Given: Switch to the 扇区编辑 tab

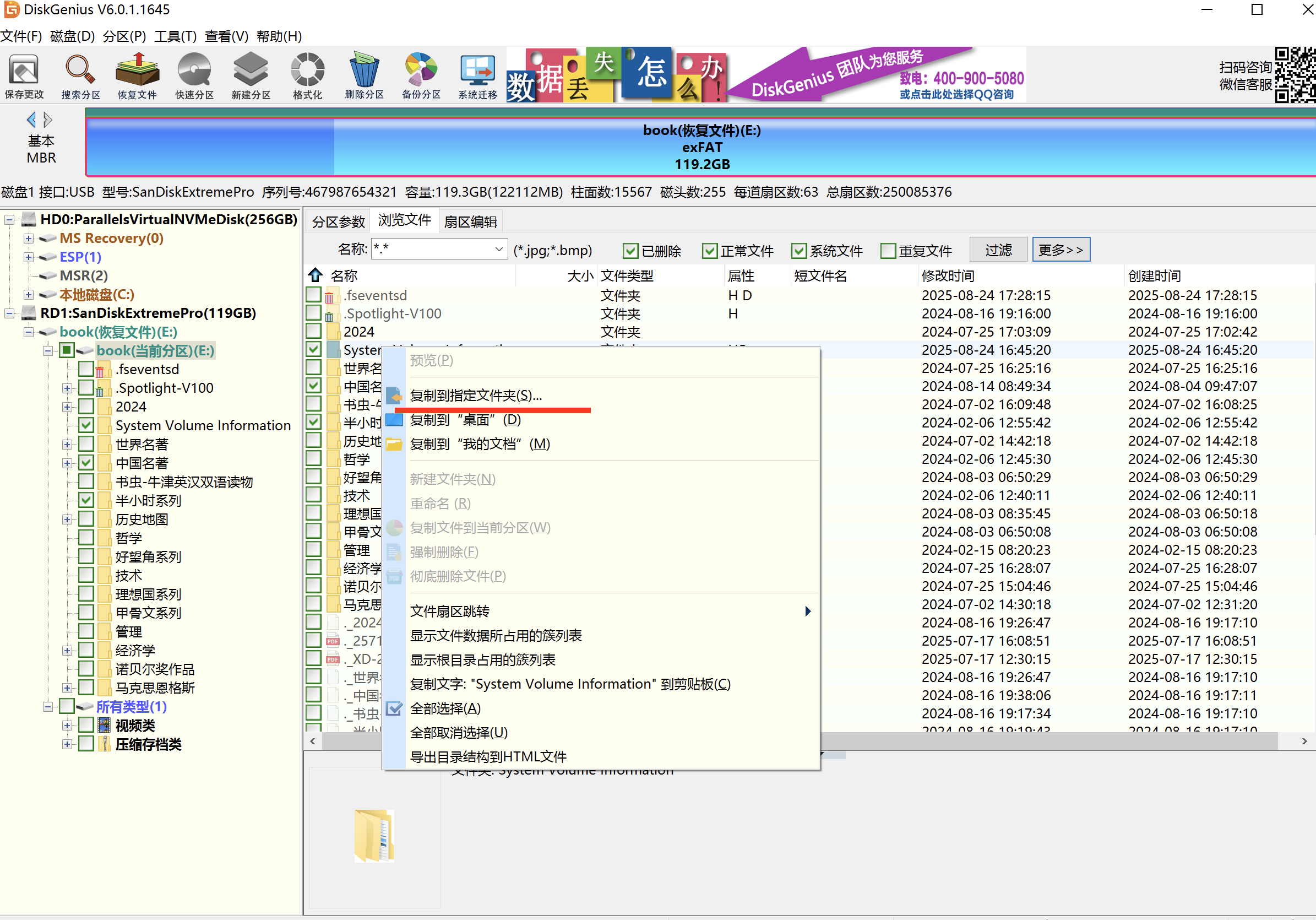Looking at the screenshot, I should (x=470, y=222).
